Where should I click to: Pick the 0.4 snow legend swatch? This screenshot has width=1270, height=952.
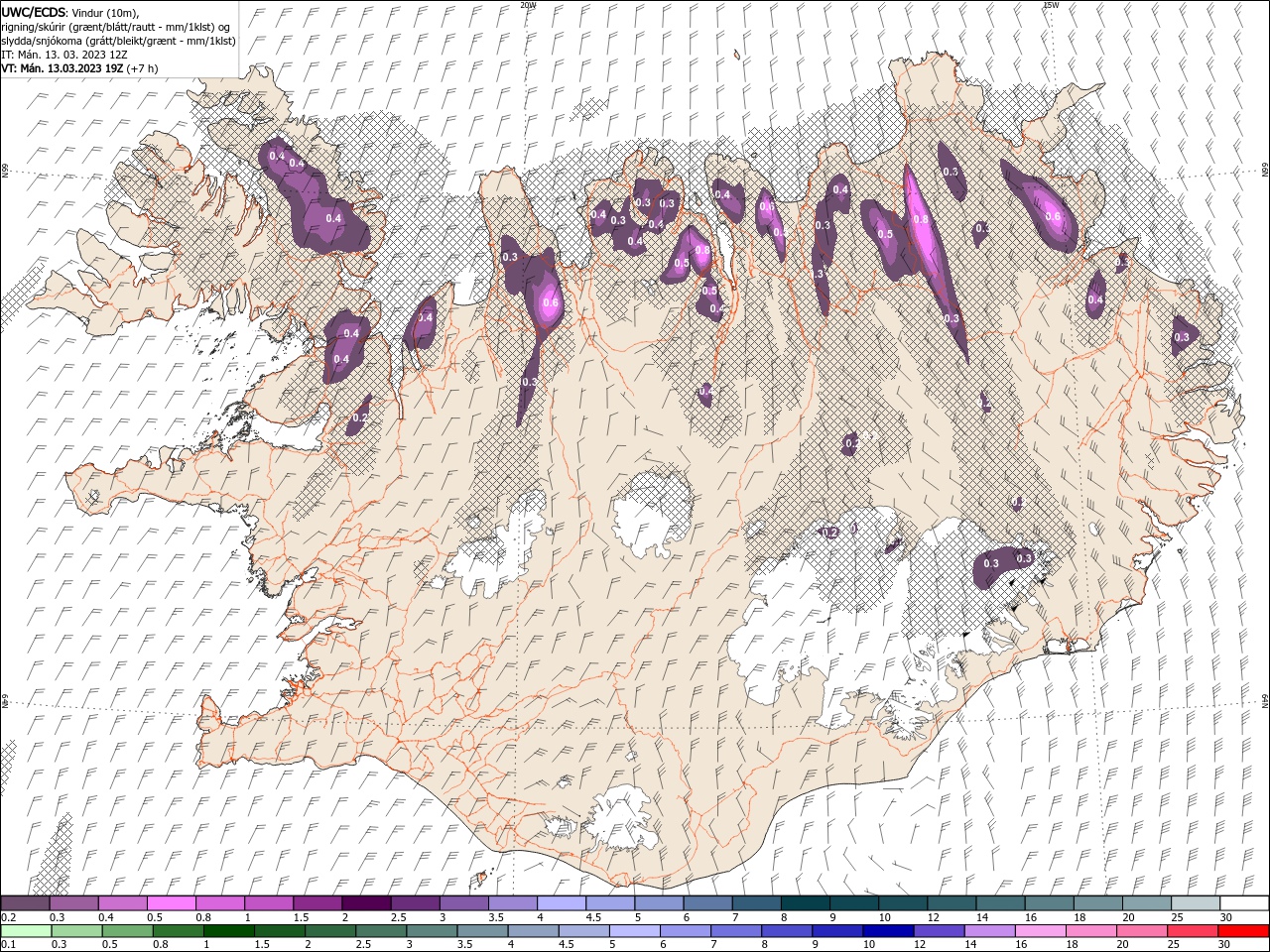(122, 903)
